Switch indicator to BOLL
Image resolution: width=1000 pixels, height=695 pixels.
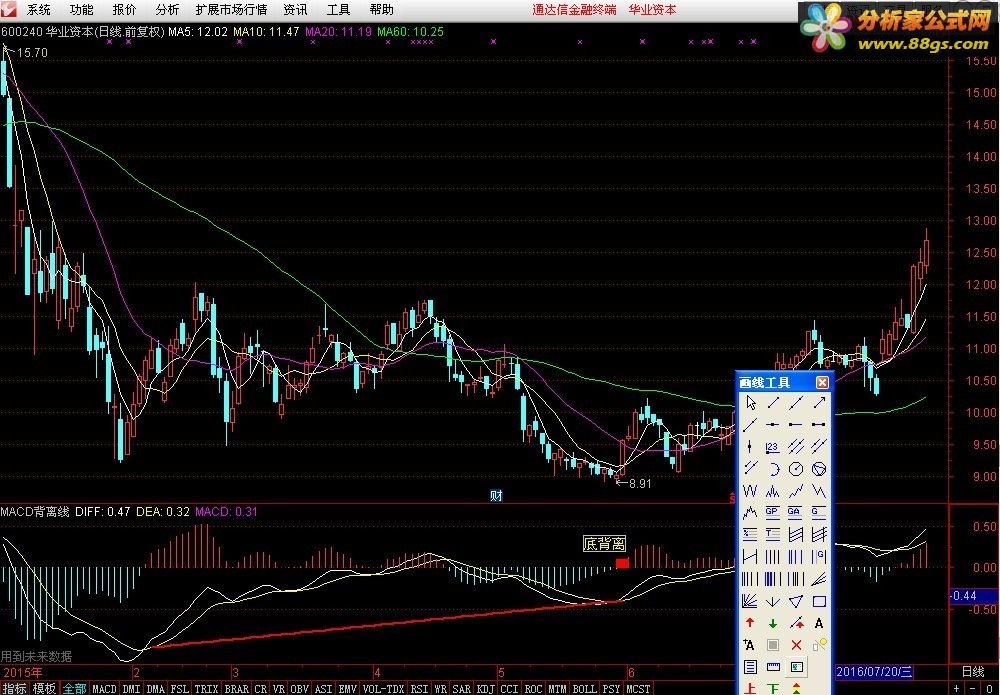click(x=584, y=689)
